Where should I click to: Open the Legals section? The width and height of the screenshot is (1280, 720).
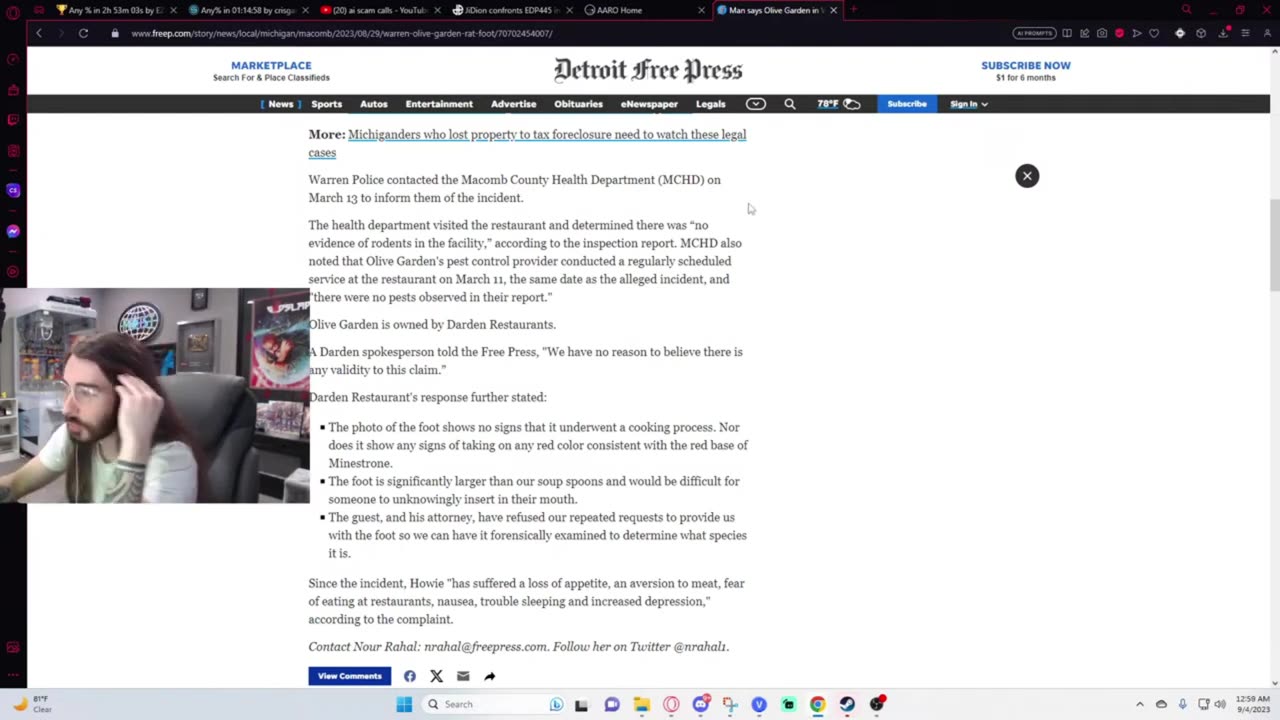(710, 104)
